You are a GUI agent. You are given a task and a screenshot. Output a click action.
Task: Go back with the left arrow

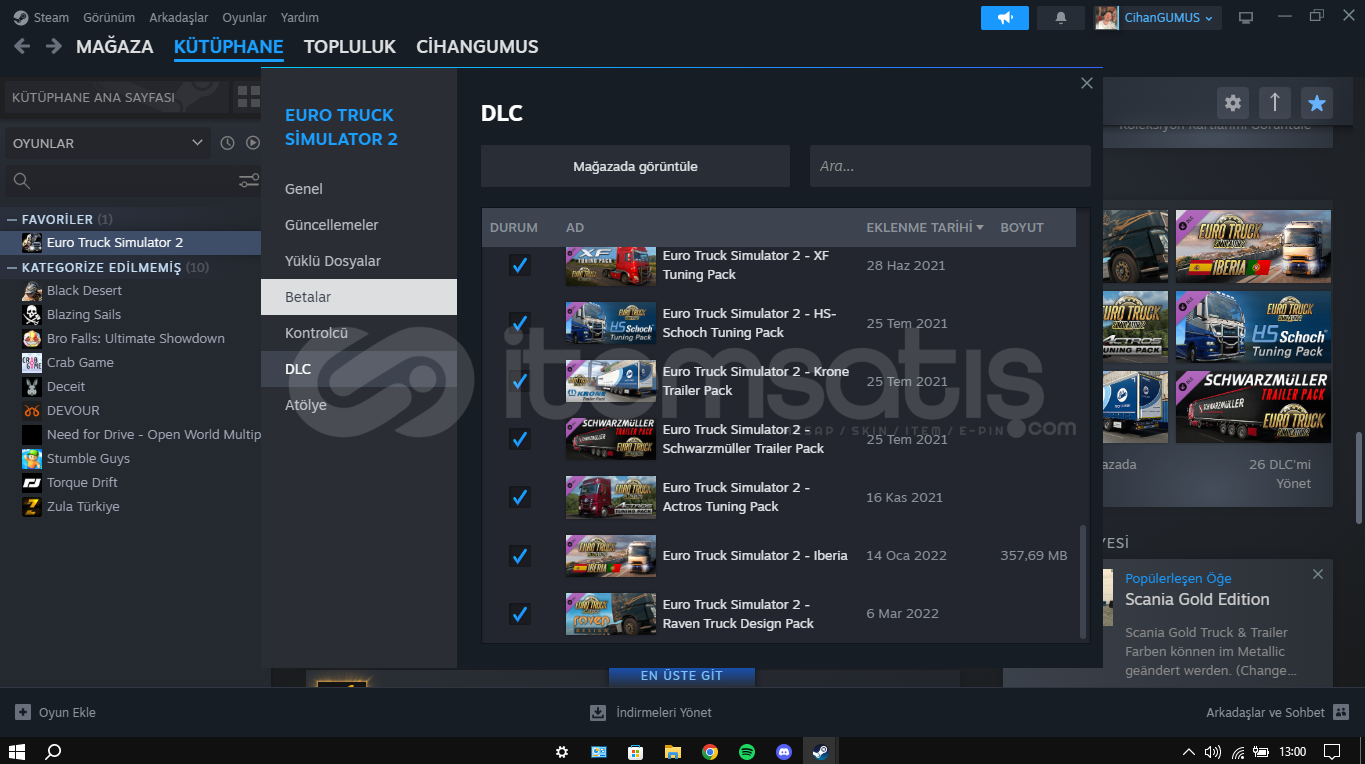(22, 46)
